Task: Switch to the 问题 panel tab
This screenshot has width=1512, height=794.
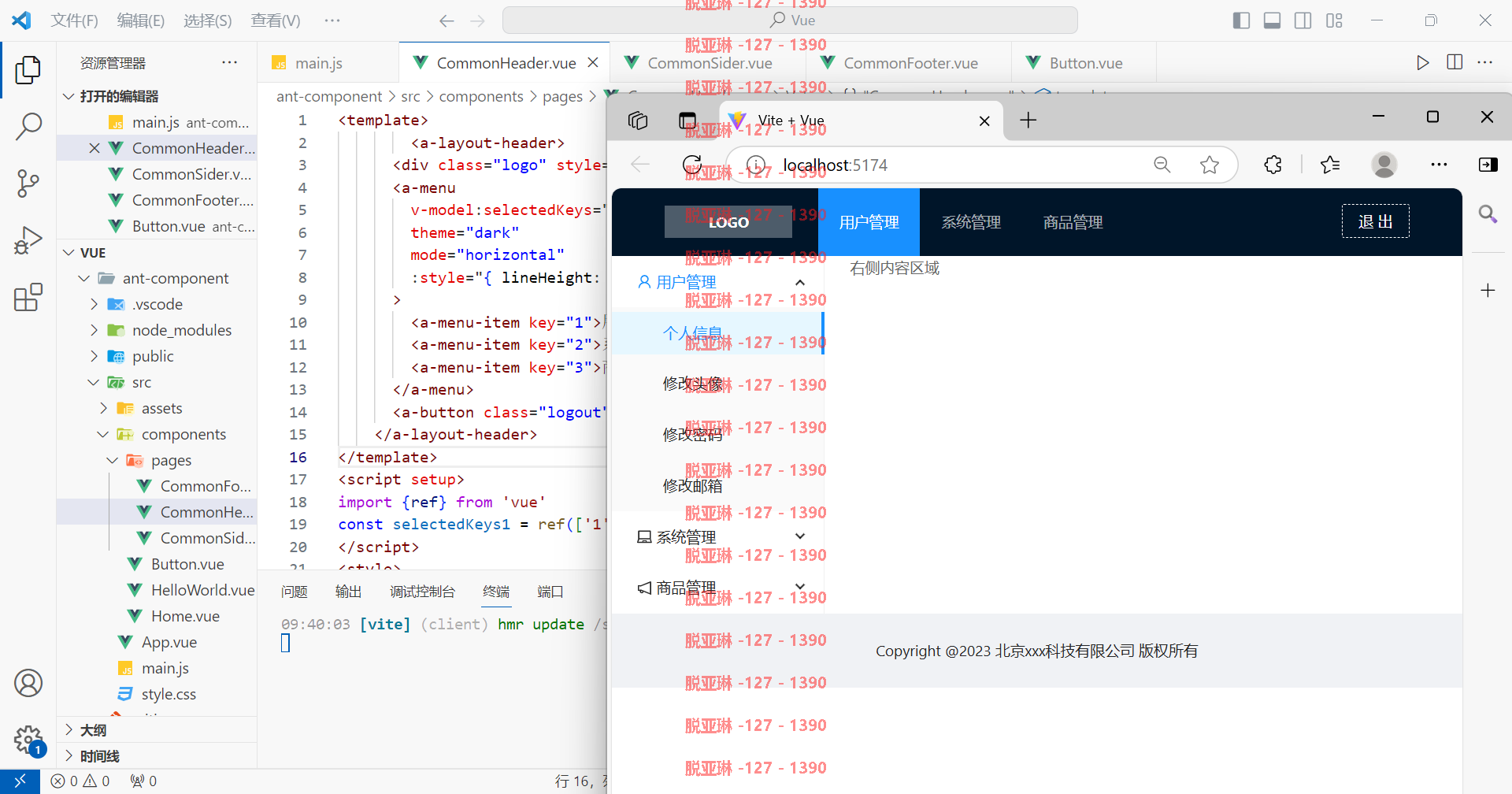Action: (x=294, y=592)
